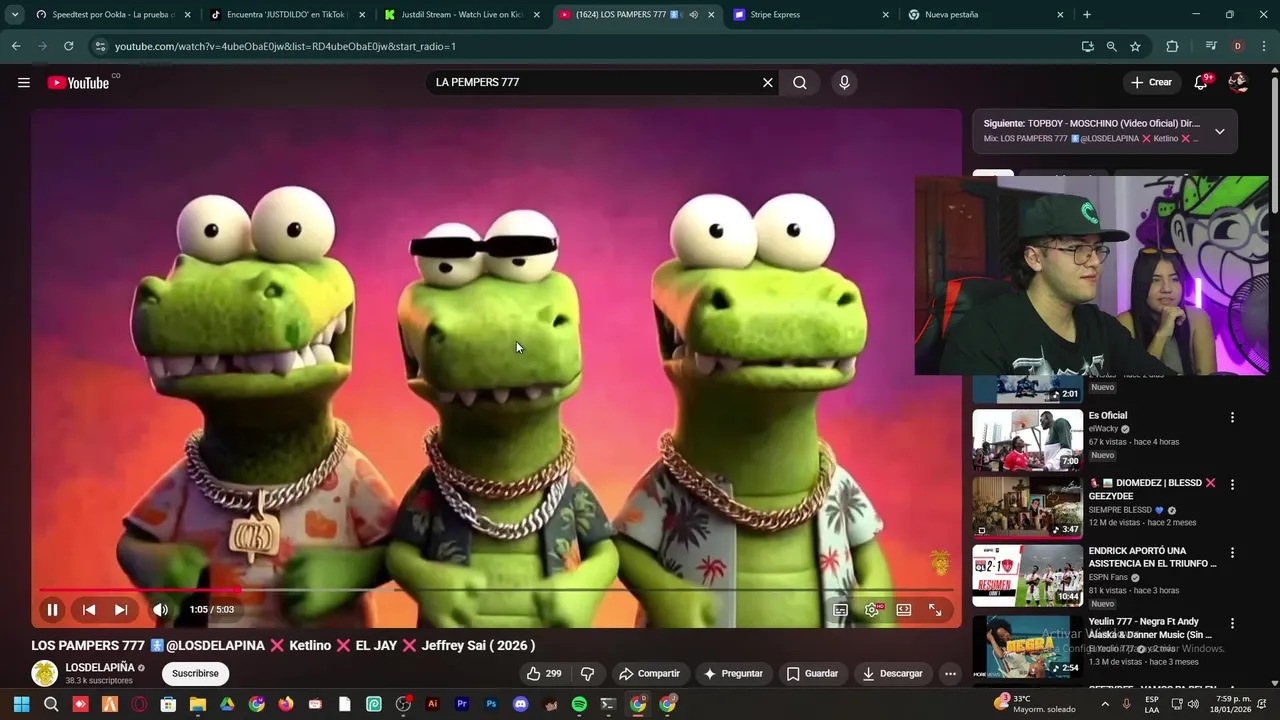The image size is (1280, 720).
Task: Launch Photoshop from the taskbar
Action: coord(491,704)
